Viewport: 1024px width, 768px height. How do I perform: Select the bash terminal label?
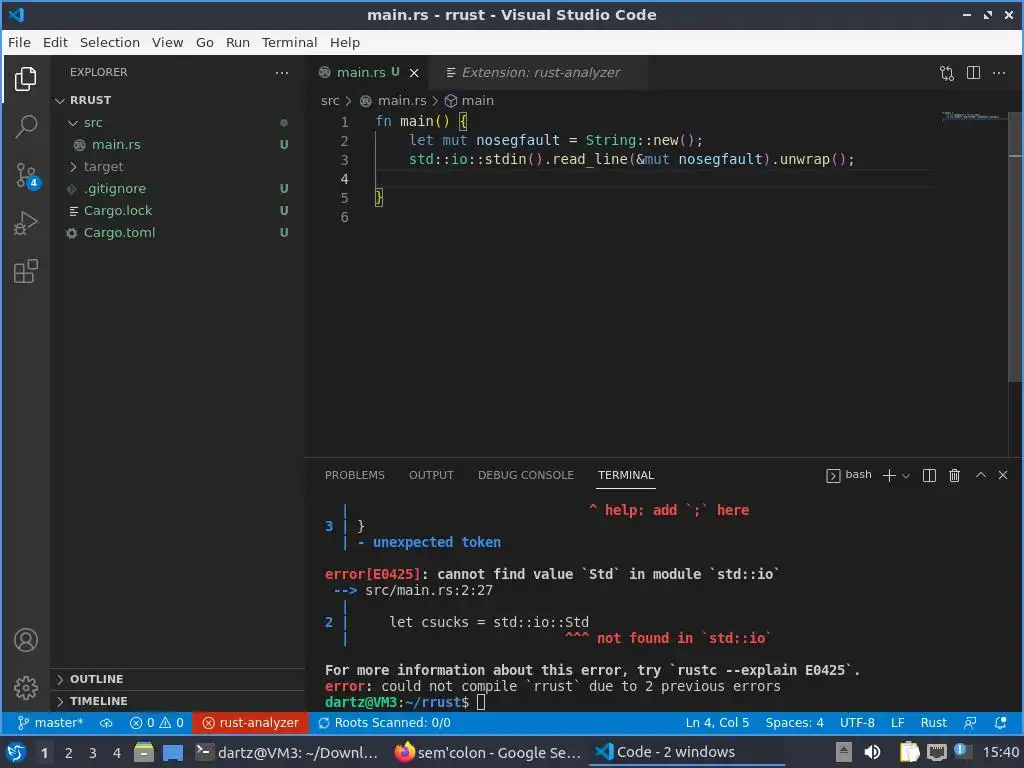pos(849,475)
